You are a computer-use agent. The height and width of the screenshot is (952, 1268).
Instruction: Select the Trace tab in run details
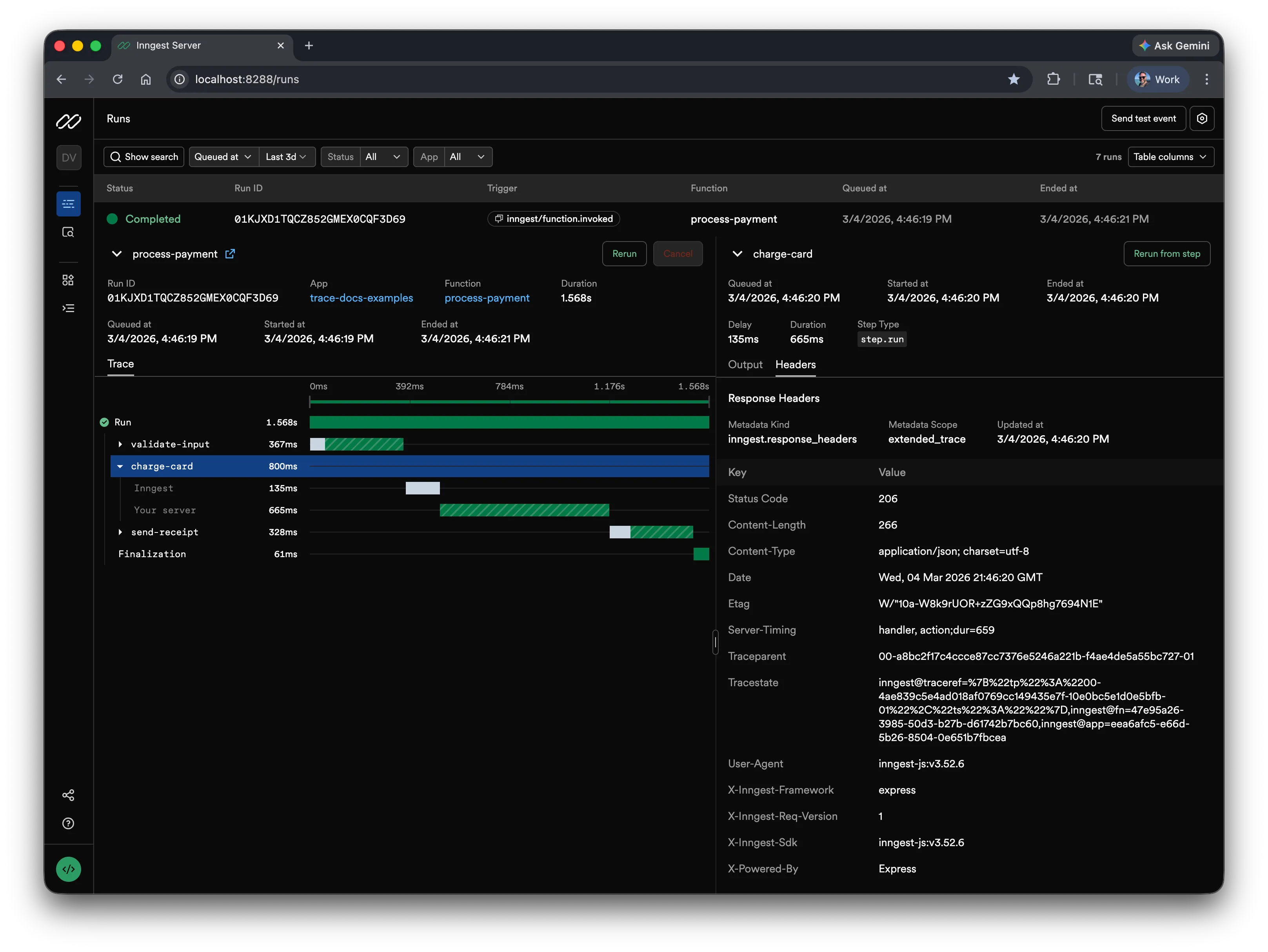pos(120,364)
